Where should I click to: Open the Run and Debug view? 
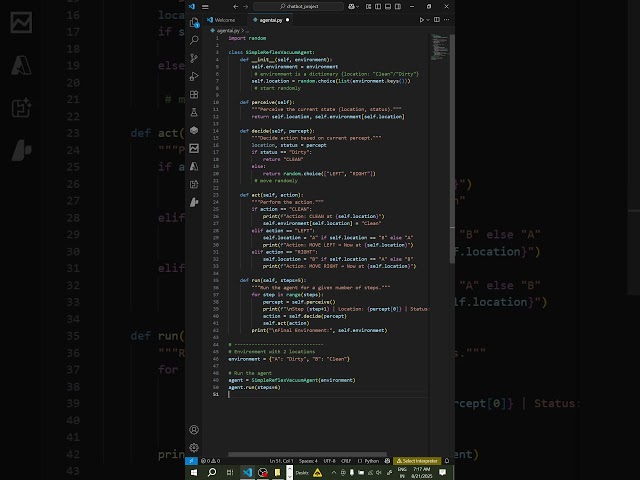(x=194, y=76)
